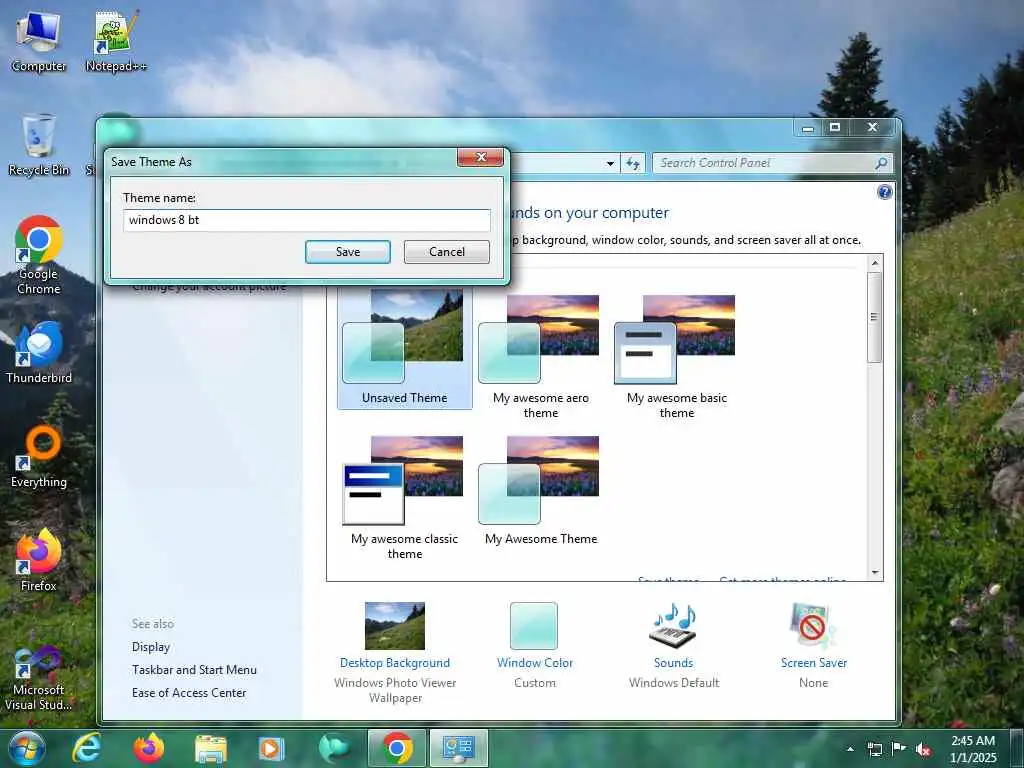The width and height of the screenshot is (1024, 768).
Task: Click the Theme name text field
Action: pos(306,220)
